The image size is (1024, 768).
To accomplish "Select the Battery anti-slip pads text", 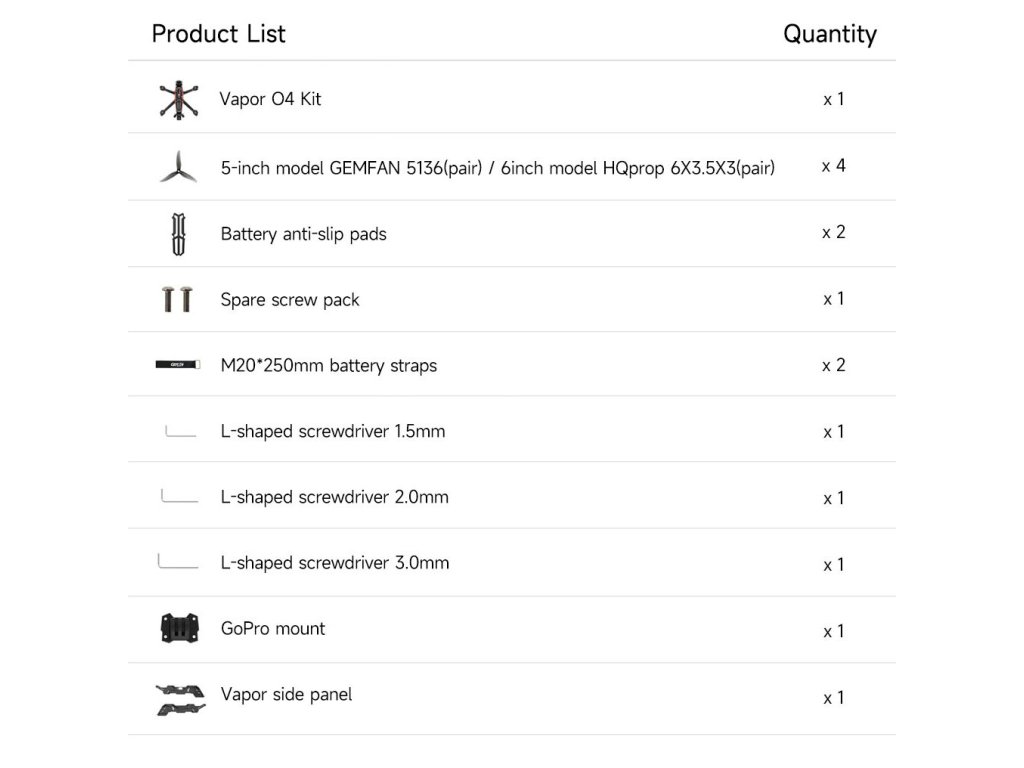I will pyautogui.click(x=303, y=234).
